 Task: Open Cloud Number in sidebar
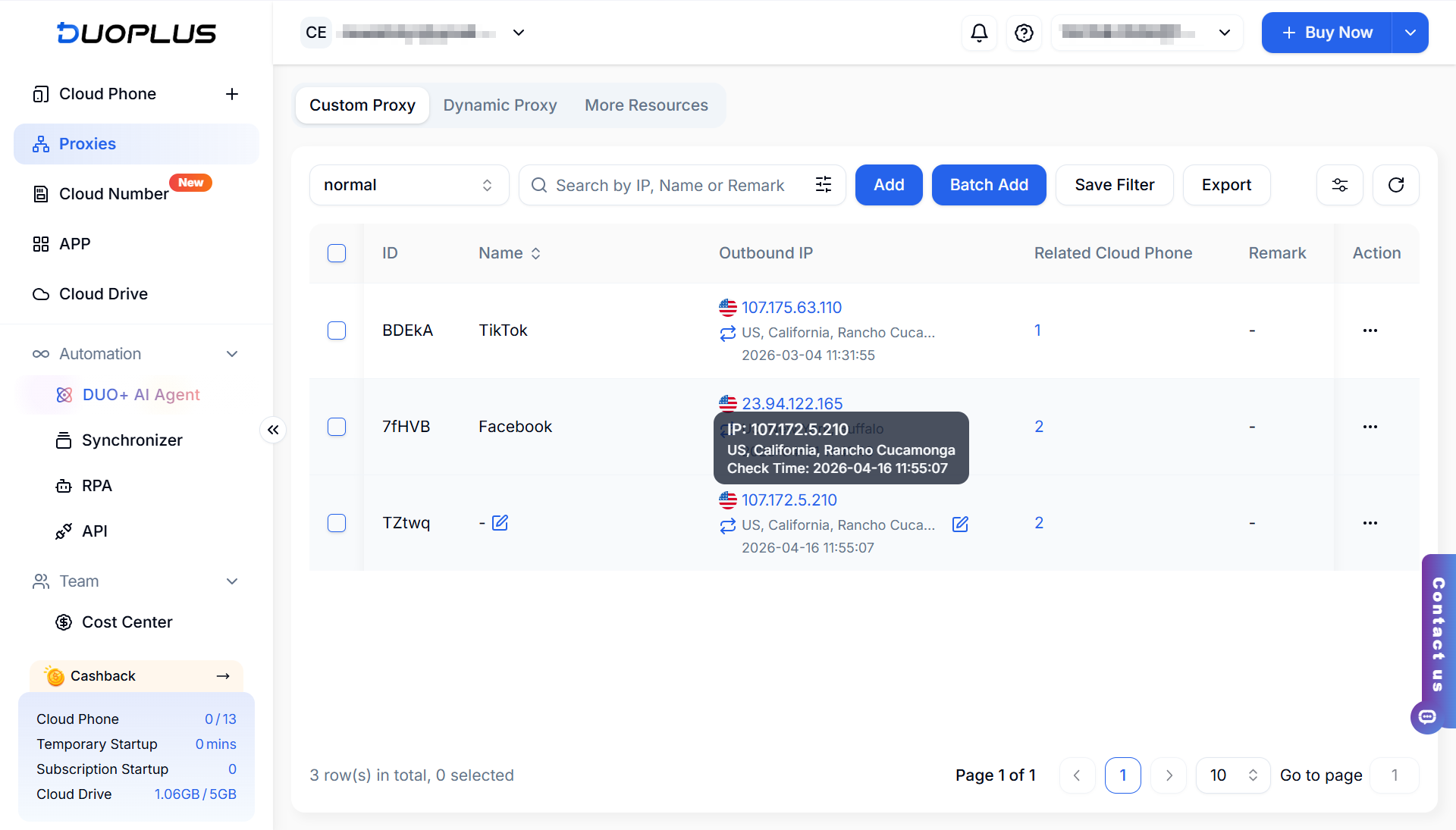click(114, 194)
